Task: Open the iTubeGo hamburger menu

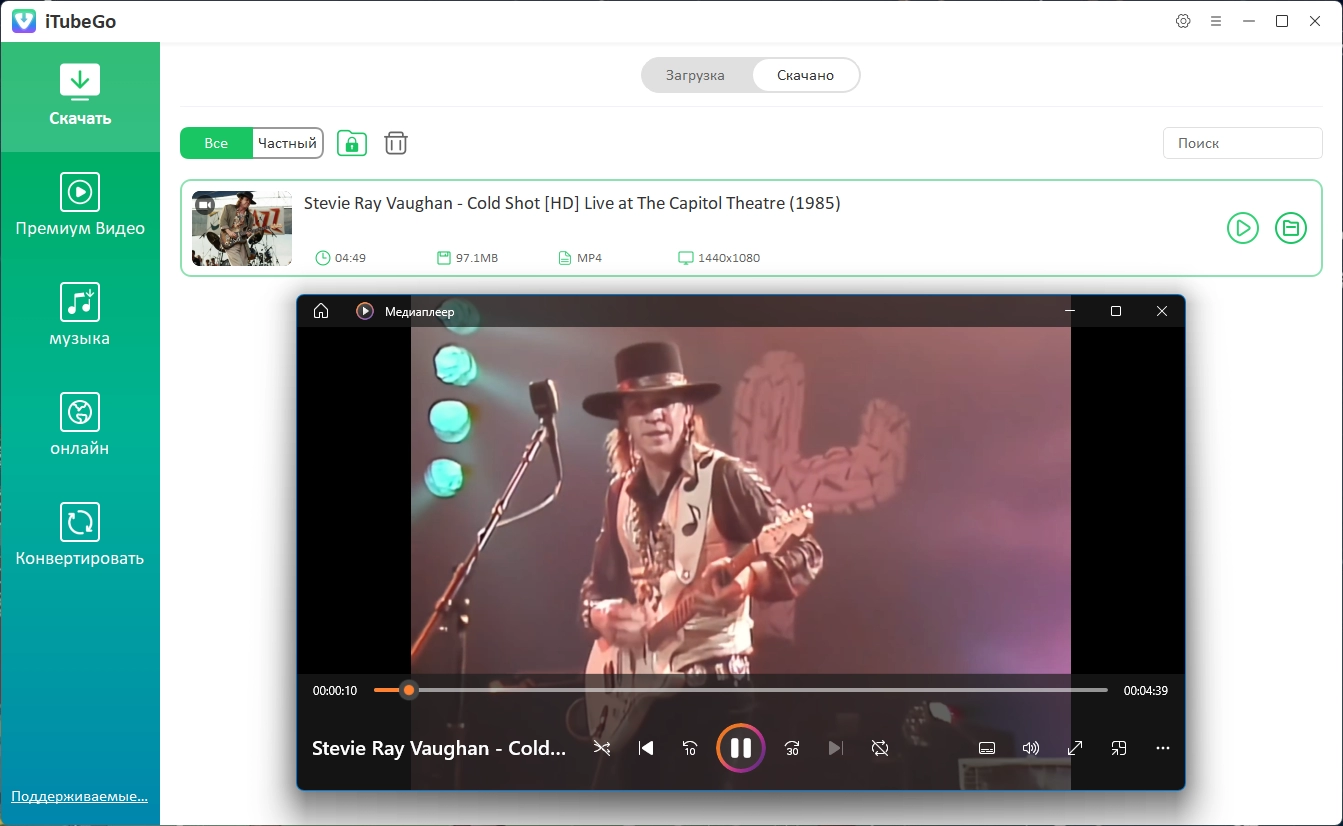Action: [x=1216, y=21]
